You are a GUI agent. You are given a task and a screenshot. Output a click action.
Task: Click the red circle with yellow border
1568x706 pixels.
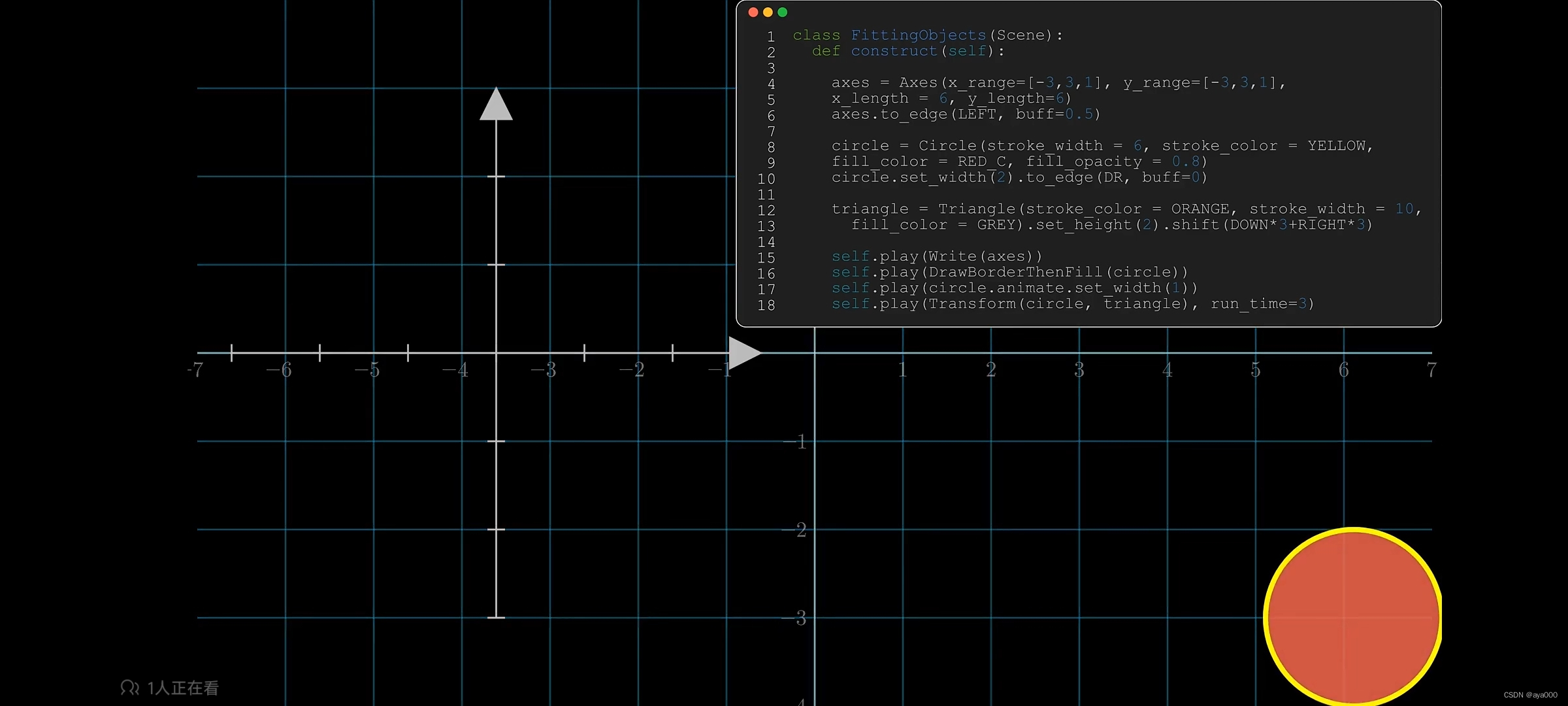[1352, 616]
